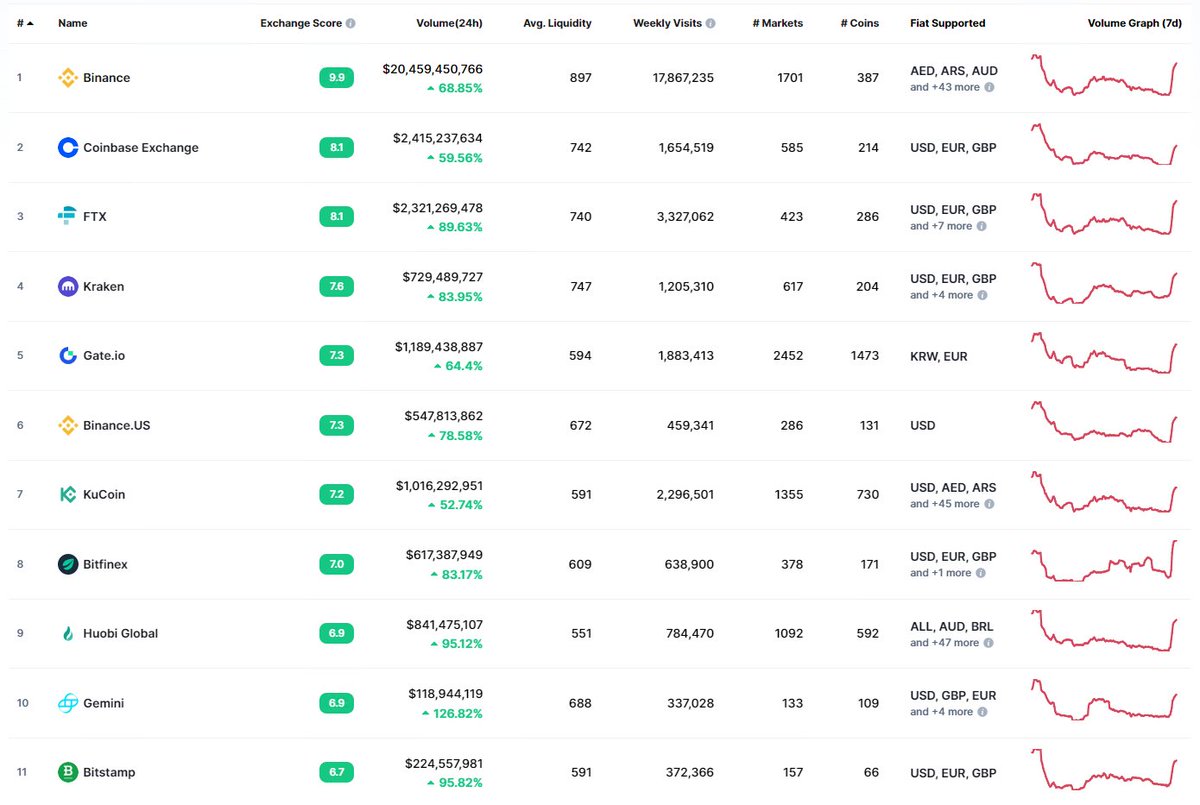Viewport: 1200px width, 805px height.
Task: Sort table by # Coins header
Action: (860, 23)
